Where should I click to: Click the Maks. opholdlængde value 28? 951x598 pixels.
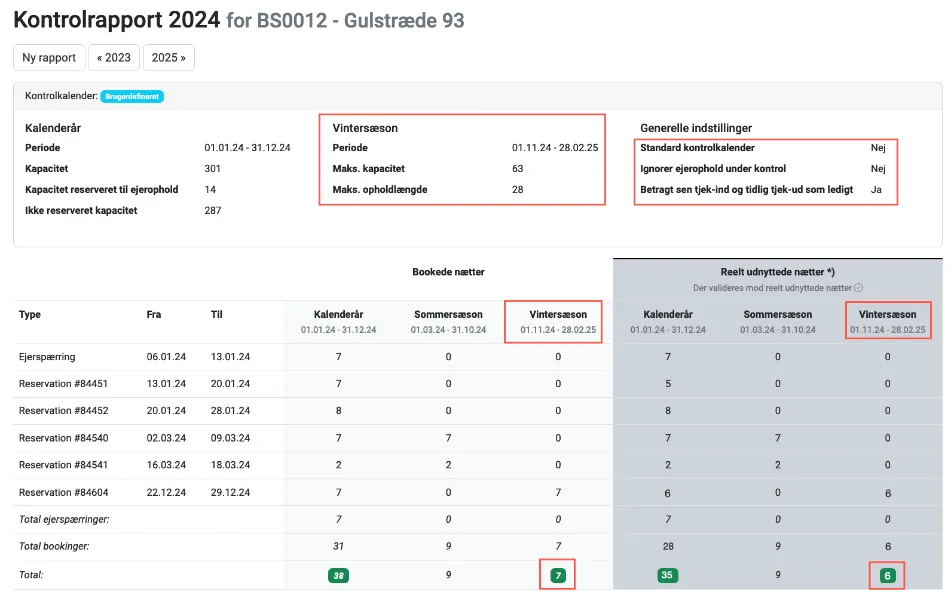point(518,189)
